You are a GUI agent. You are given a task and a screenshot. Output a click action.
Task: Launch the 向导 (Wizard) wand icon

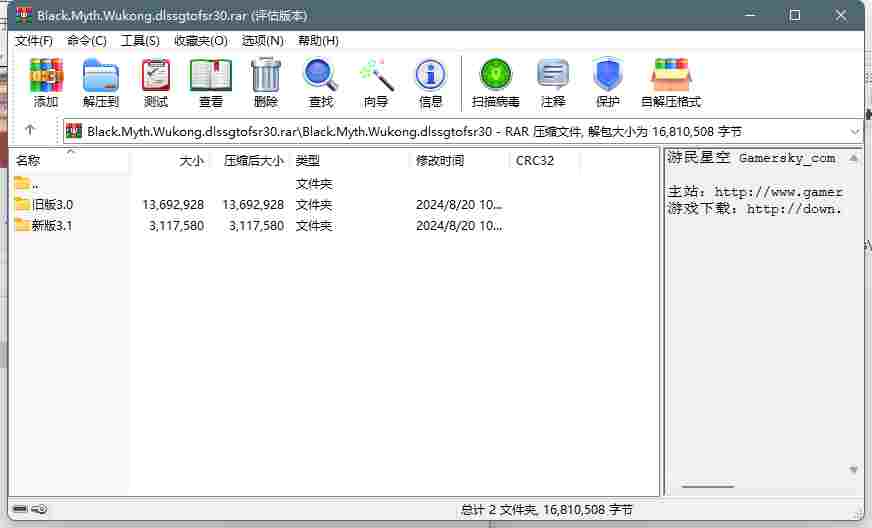(x=376, y=75)
